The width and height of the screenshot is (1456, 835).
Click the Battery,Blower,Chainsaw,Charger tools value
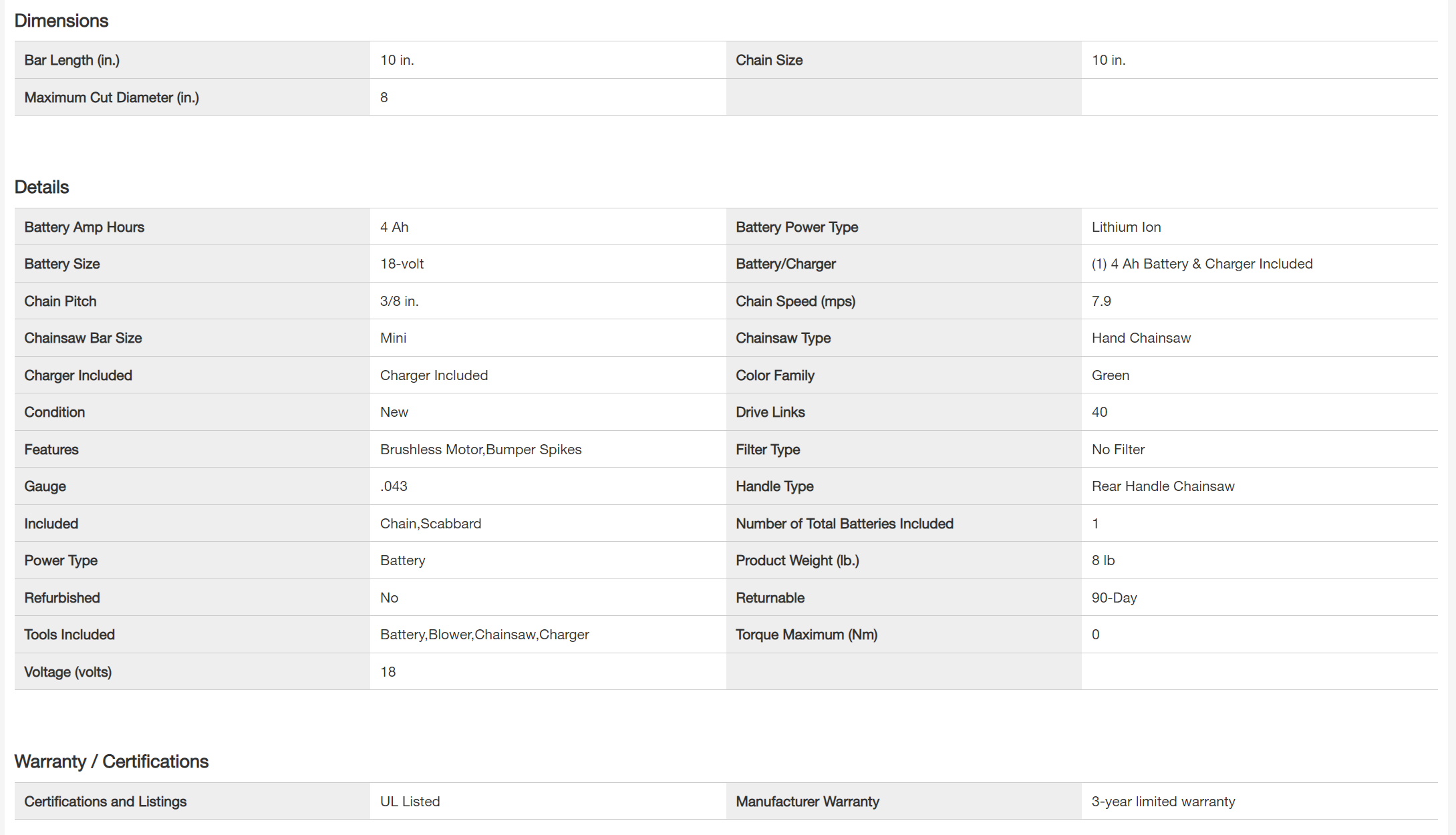tap(484, 635)
